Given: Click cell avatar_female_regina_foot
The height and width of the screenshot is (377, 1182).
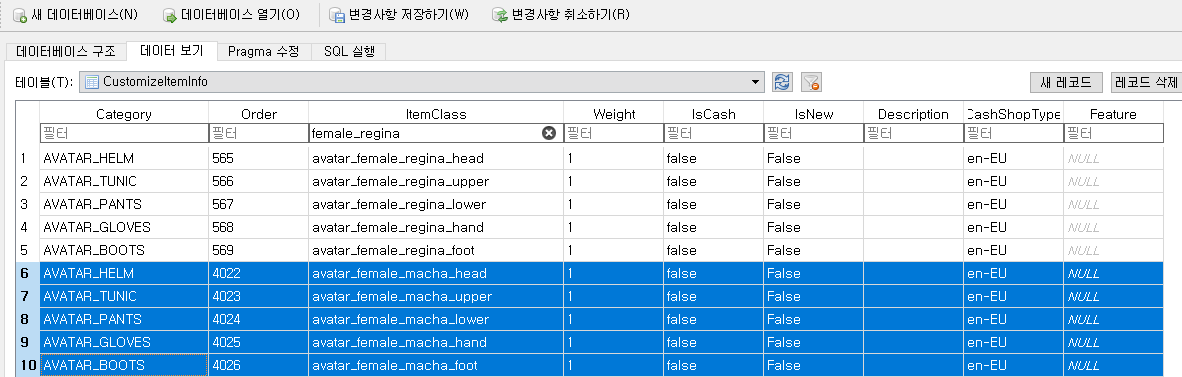Looking at the screenshot, I should (436, 250).
